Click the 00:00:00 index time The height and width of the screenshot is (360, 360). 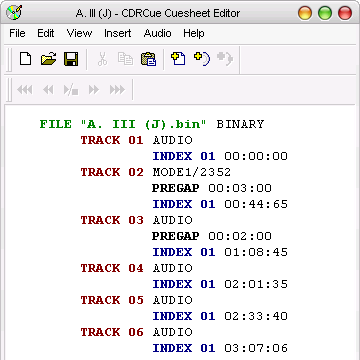[x=256, y=156]
